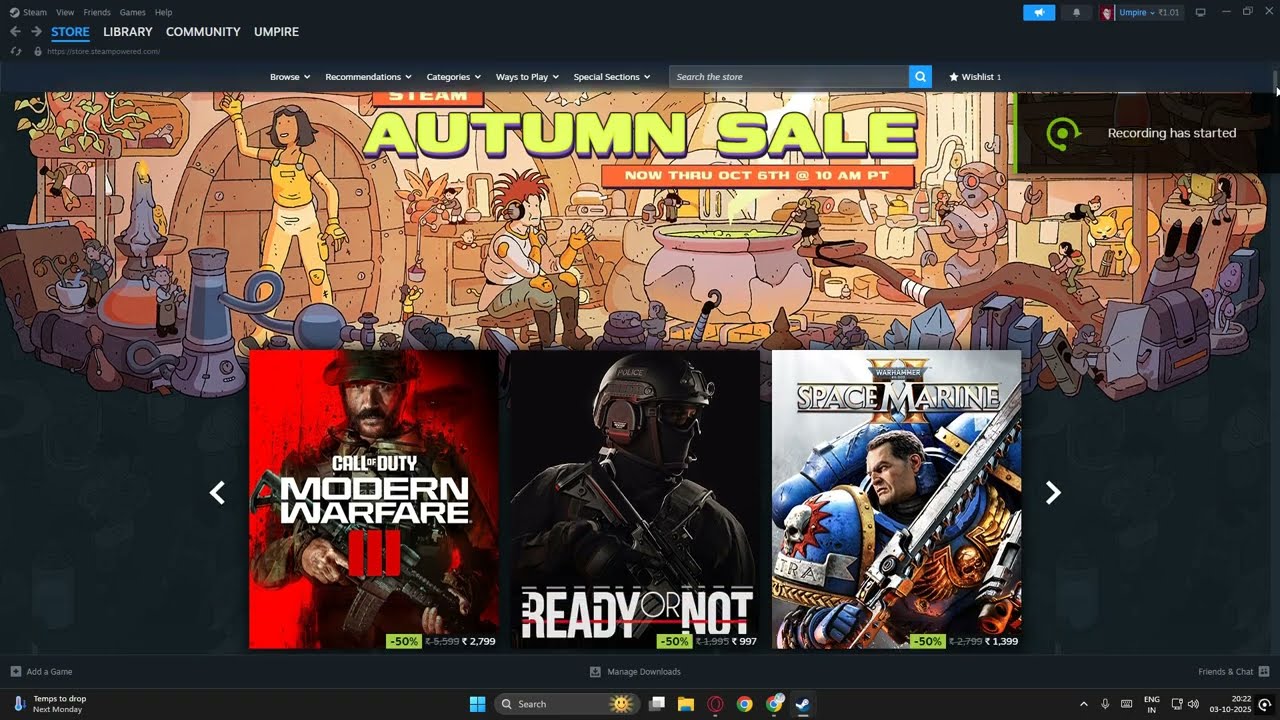Go forward with the right arrow
Image resolution: width=1280 pixels, height=720 pixels.
tap(36, 32)
